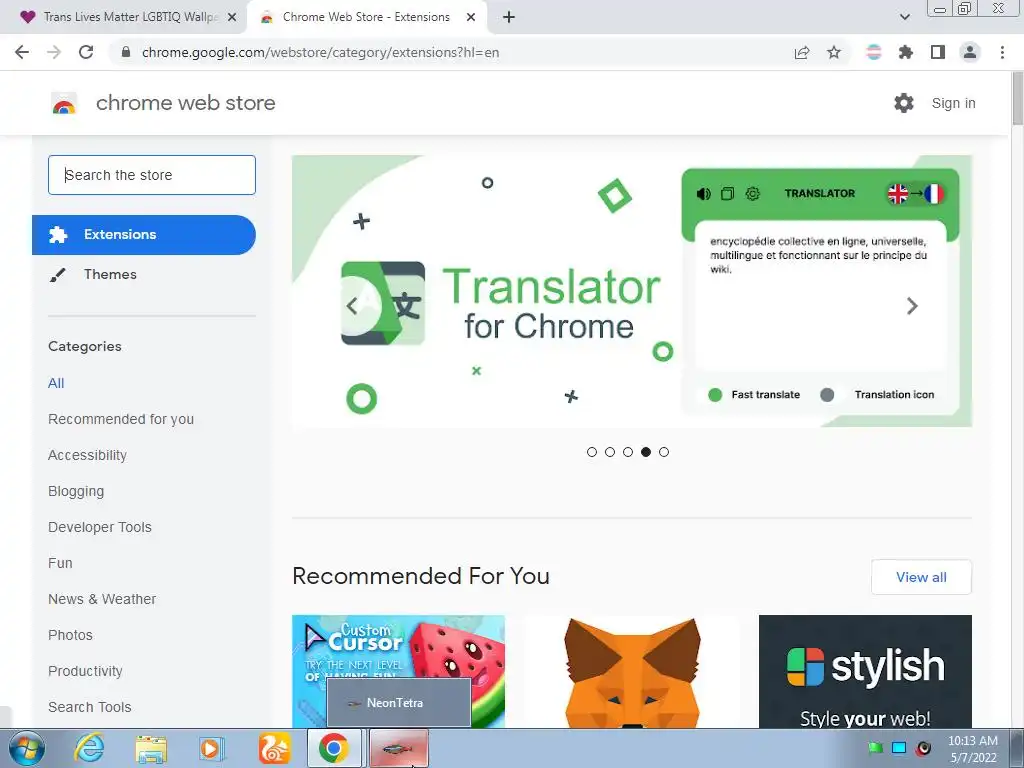Screen dimensions: 1024x768
Task: Open the trans flag theme extension icon
Action: coord(874,52)
